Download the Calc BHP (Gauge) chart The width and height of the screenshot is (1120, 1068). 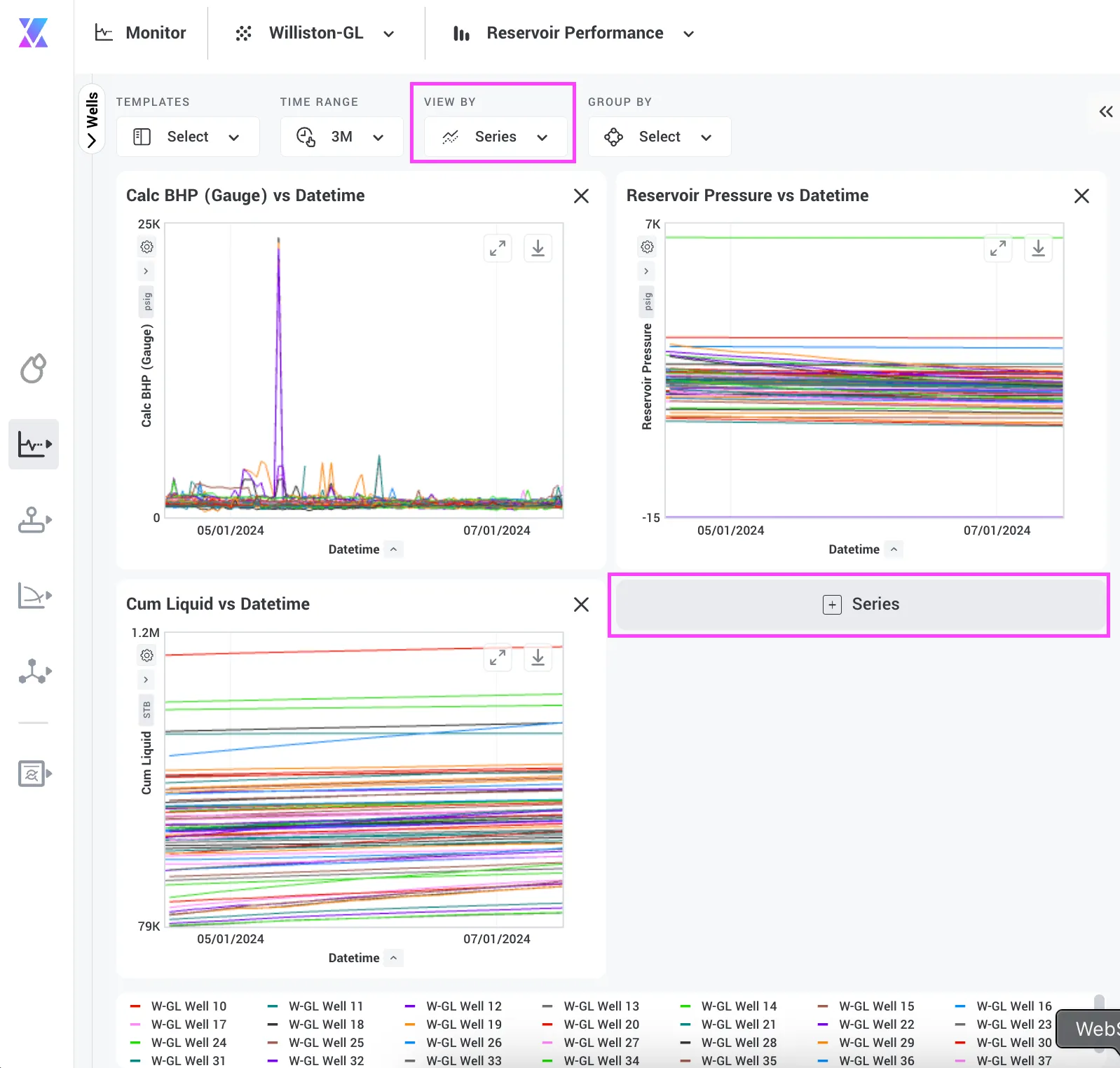(538, 248)
